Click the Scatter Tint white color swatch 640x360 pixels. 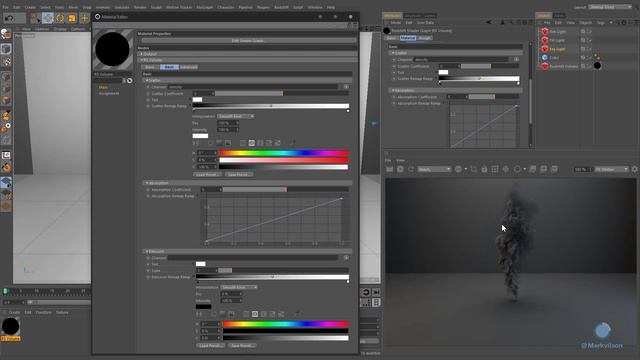point(197,100)
